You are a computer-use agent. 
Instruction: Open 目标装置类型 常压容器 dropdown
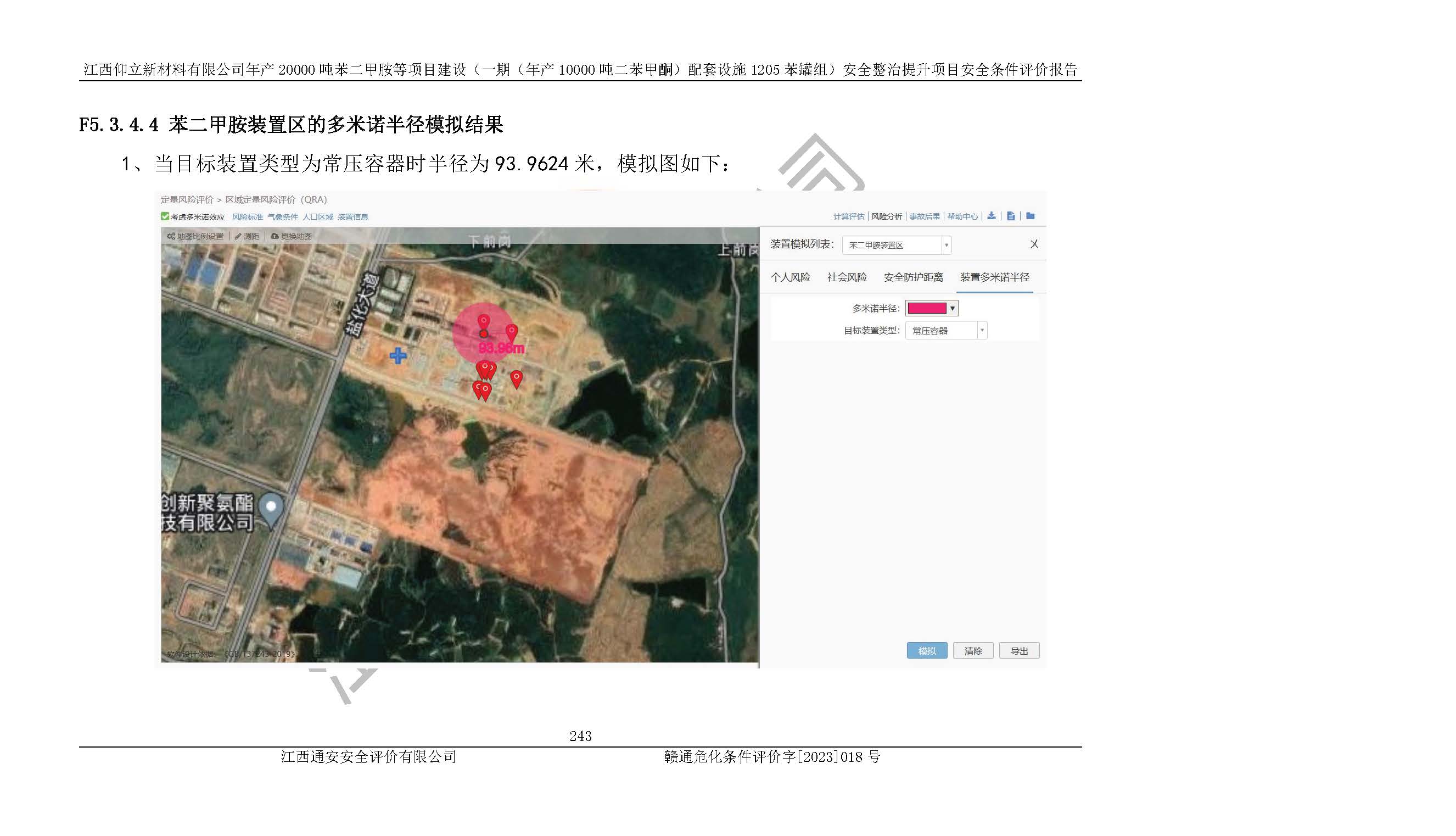click(x=945, y=331)
